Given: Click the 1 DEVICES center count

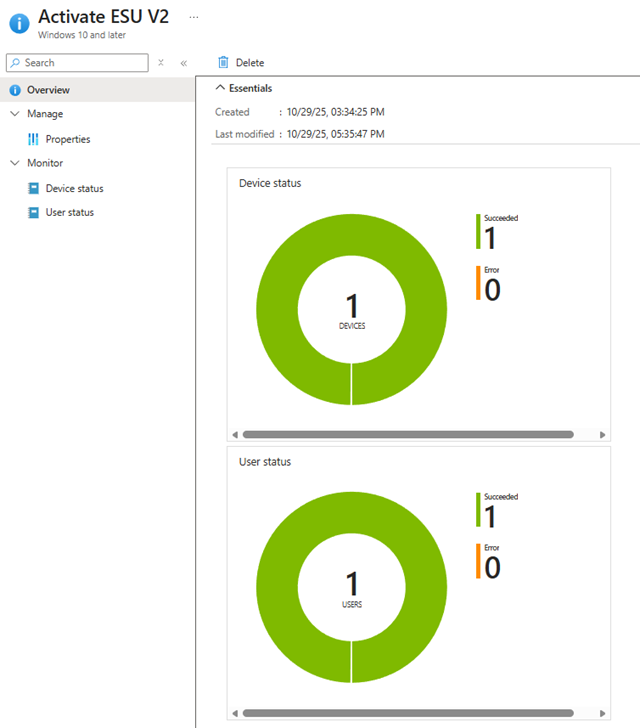Looking at the screenshot, I should point(352,311).
